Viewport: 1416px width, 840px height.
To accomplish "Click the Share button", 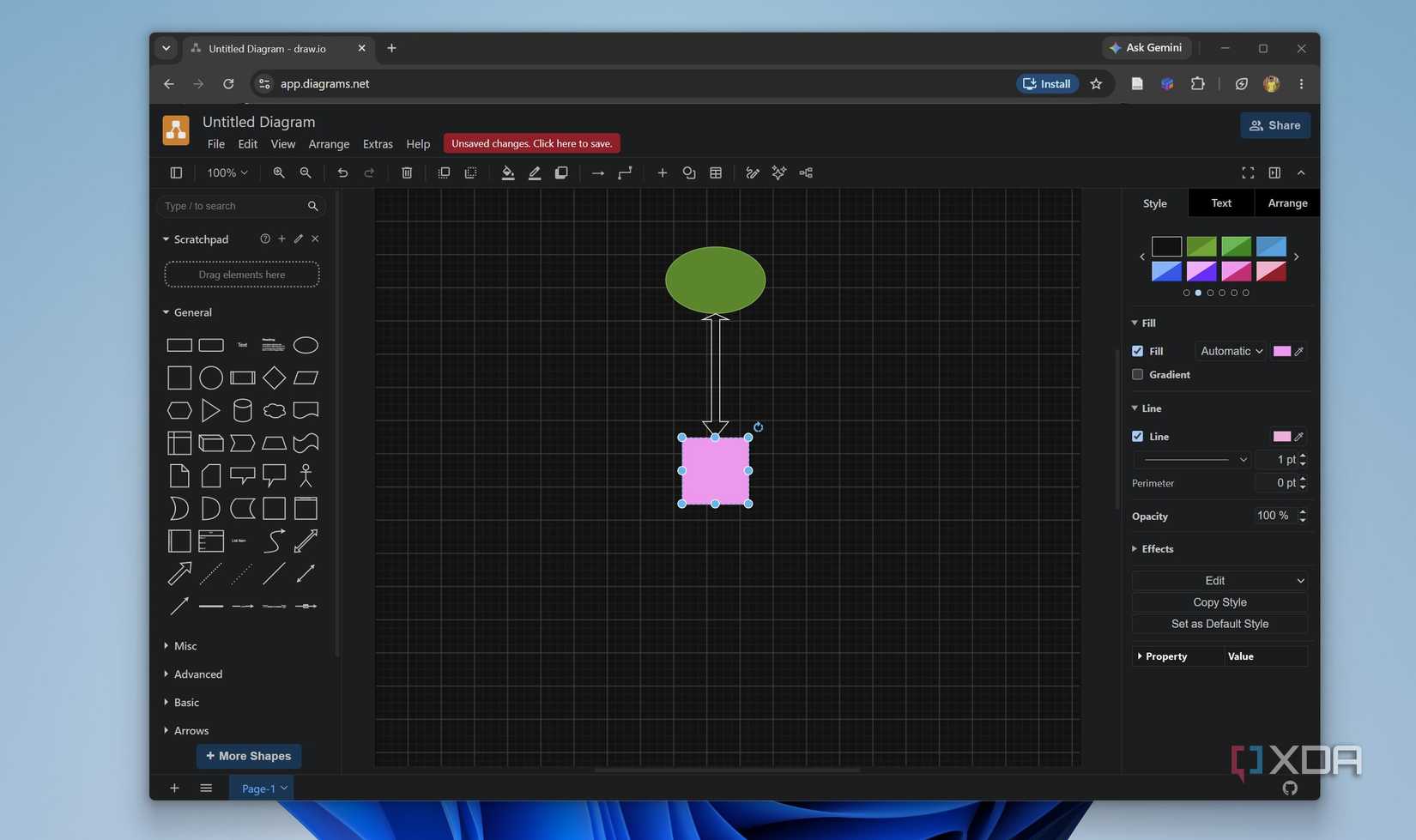I will coord(1275,125).
